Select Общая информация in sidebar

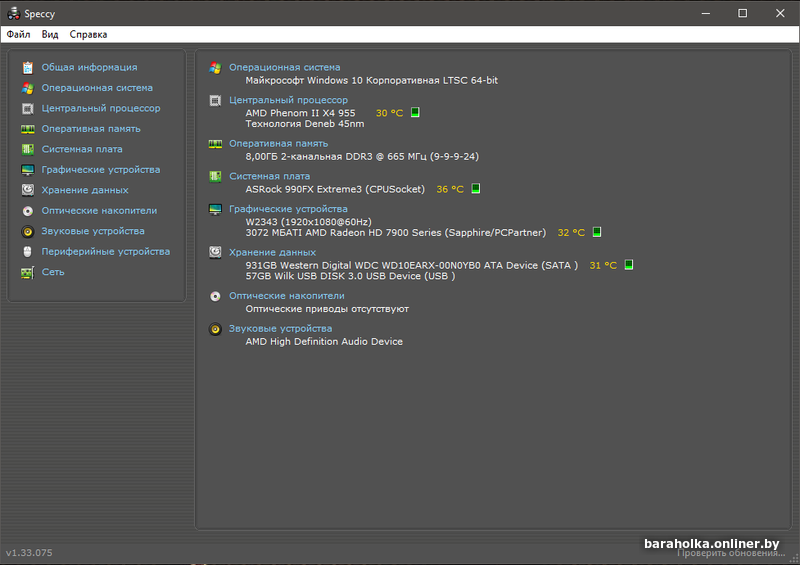pos(89,67)
